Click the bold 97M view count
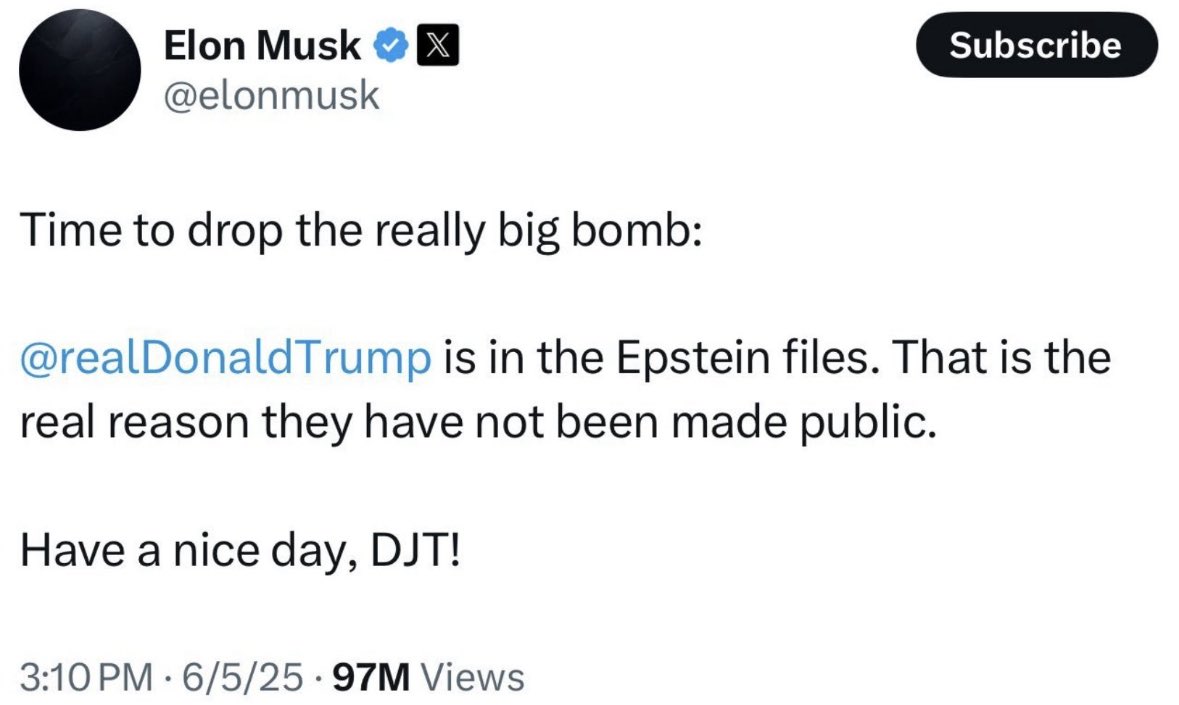Viewport: 1179px width, 705px height. click(x=369, y=677)
